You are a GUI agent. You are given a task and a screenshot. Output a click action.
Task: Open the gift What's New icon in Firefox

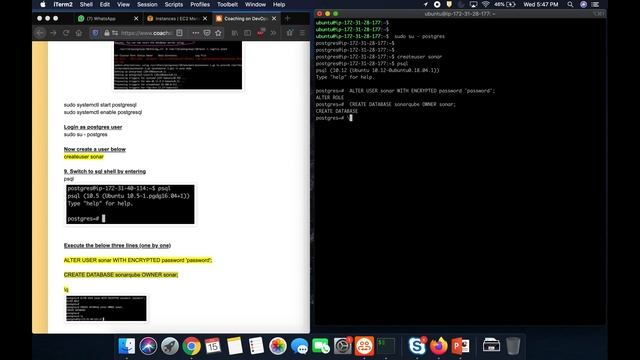pos(289,33)
